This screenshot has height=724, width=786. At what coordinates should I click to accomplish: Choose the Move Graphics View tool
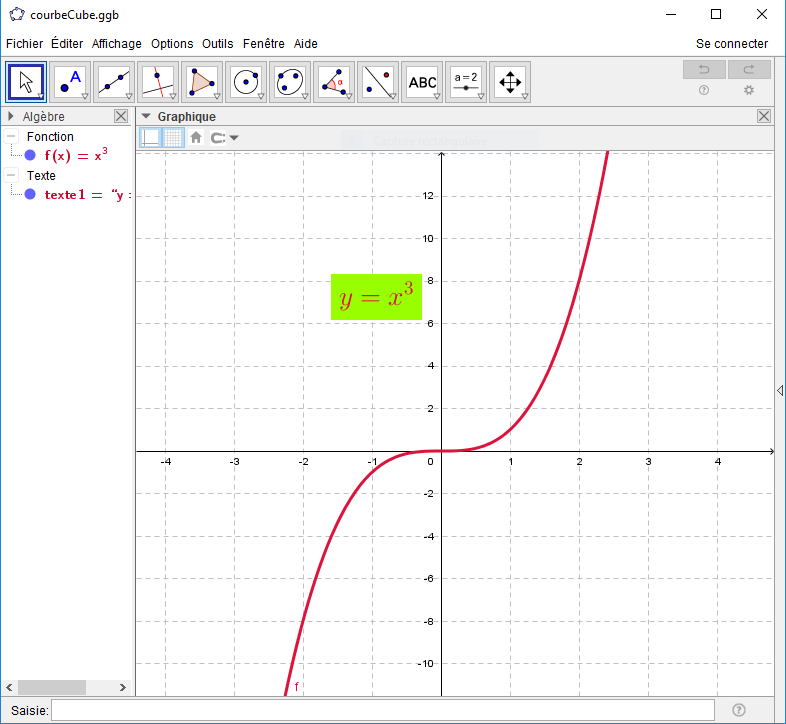point(510,82)
